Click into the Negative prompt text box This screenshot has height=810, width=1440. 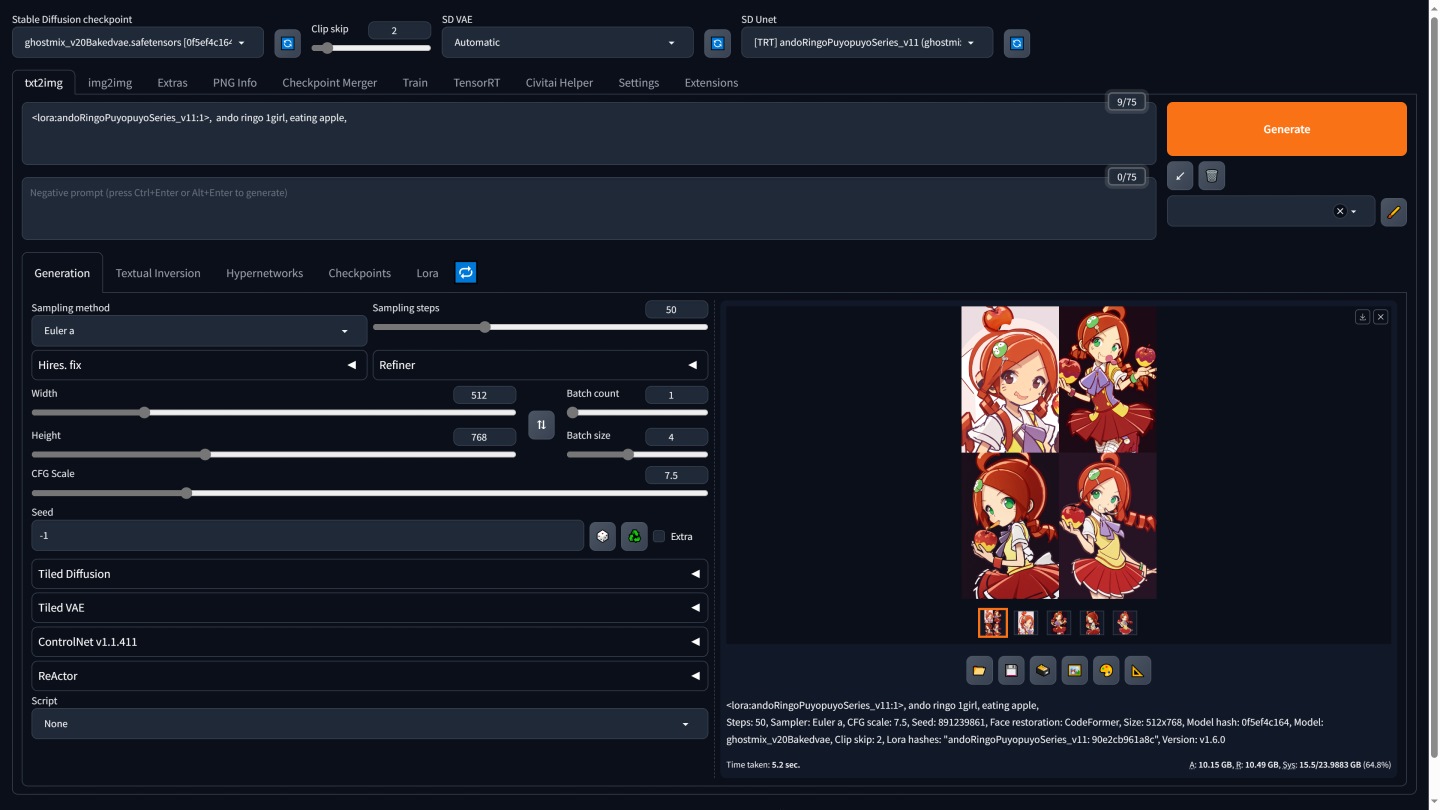click(589, 208)
